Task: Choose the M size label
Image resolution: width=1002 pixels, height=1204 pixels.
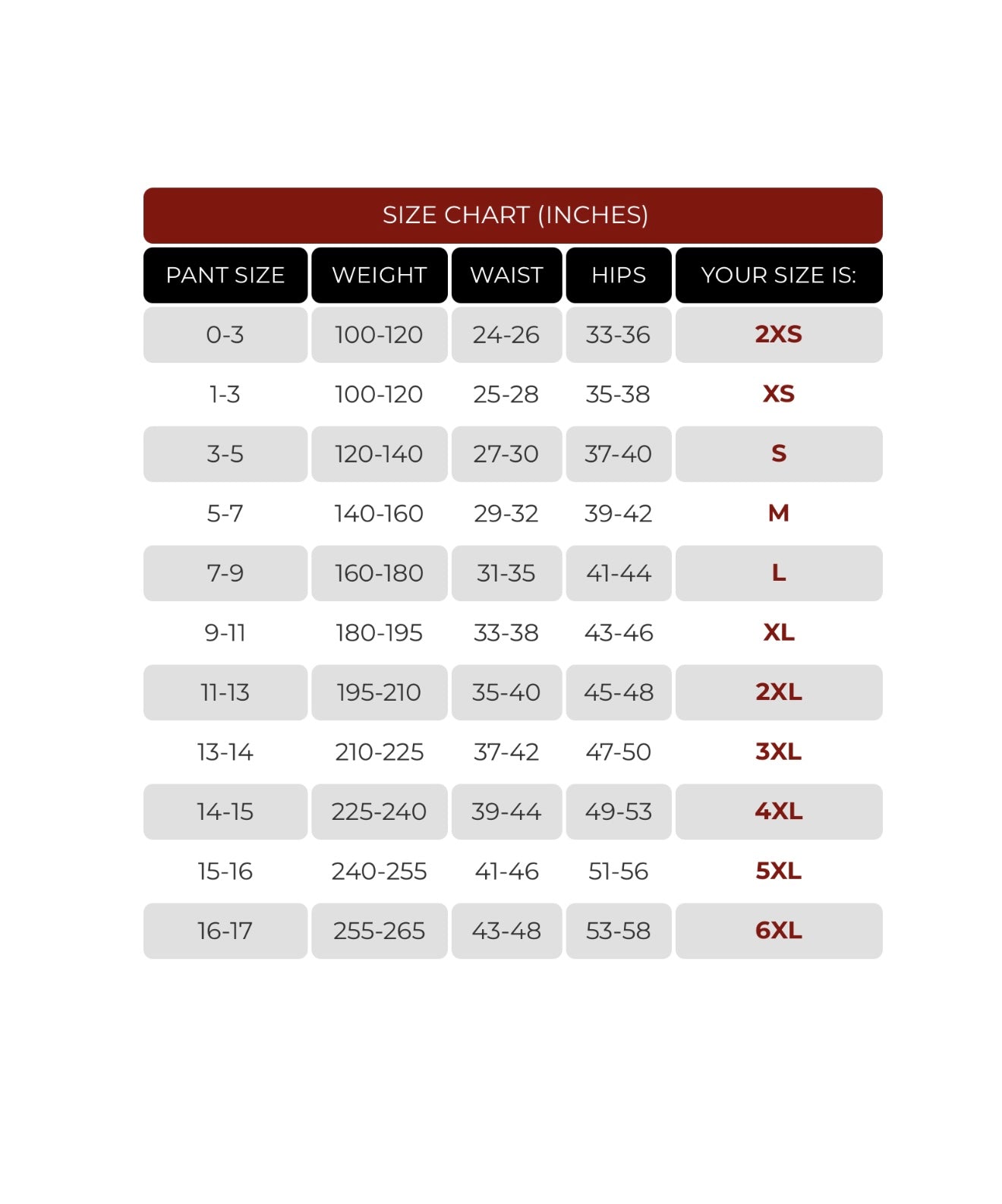Action: click(x=778, y=513)
